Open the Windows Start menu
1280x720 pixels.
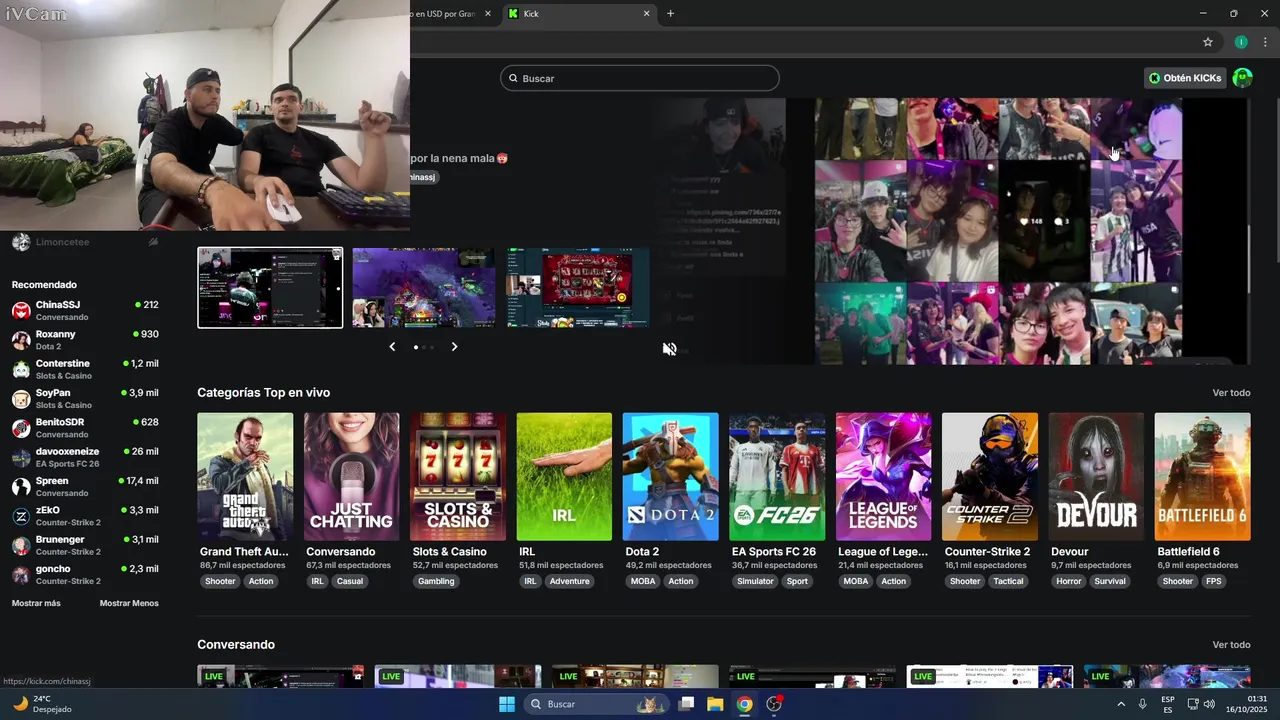pos(506,704)
